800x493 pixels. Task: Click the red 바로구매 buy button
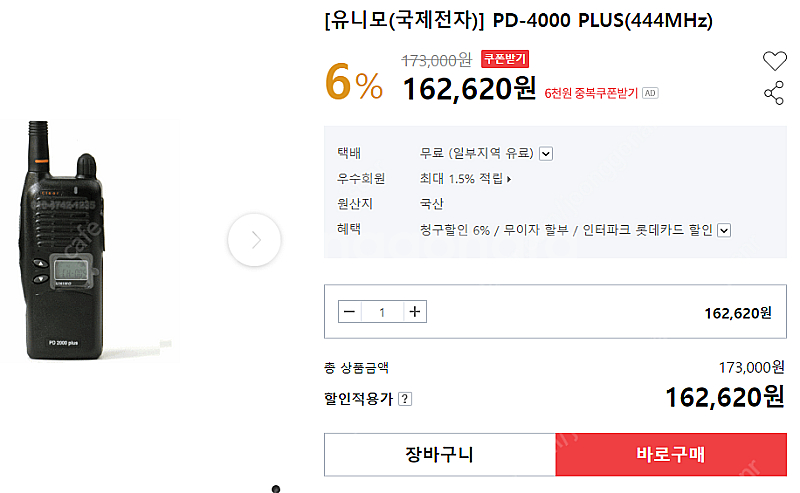point(670,455)
